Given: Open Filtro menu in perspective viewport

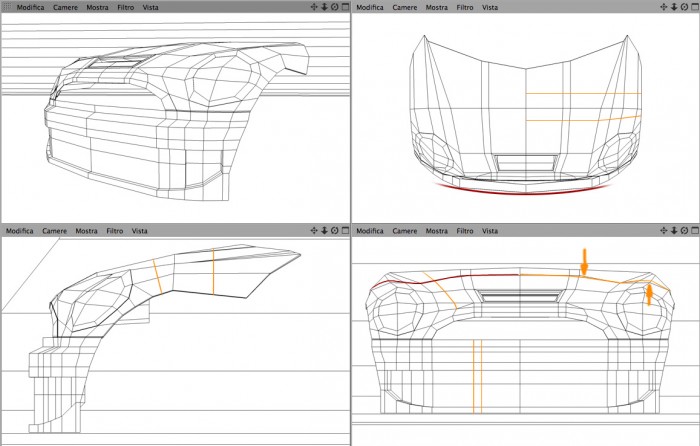Looking at the screenshot, I should 125,8.
